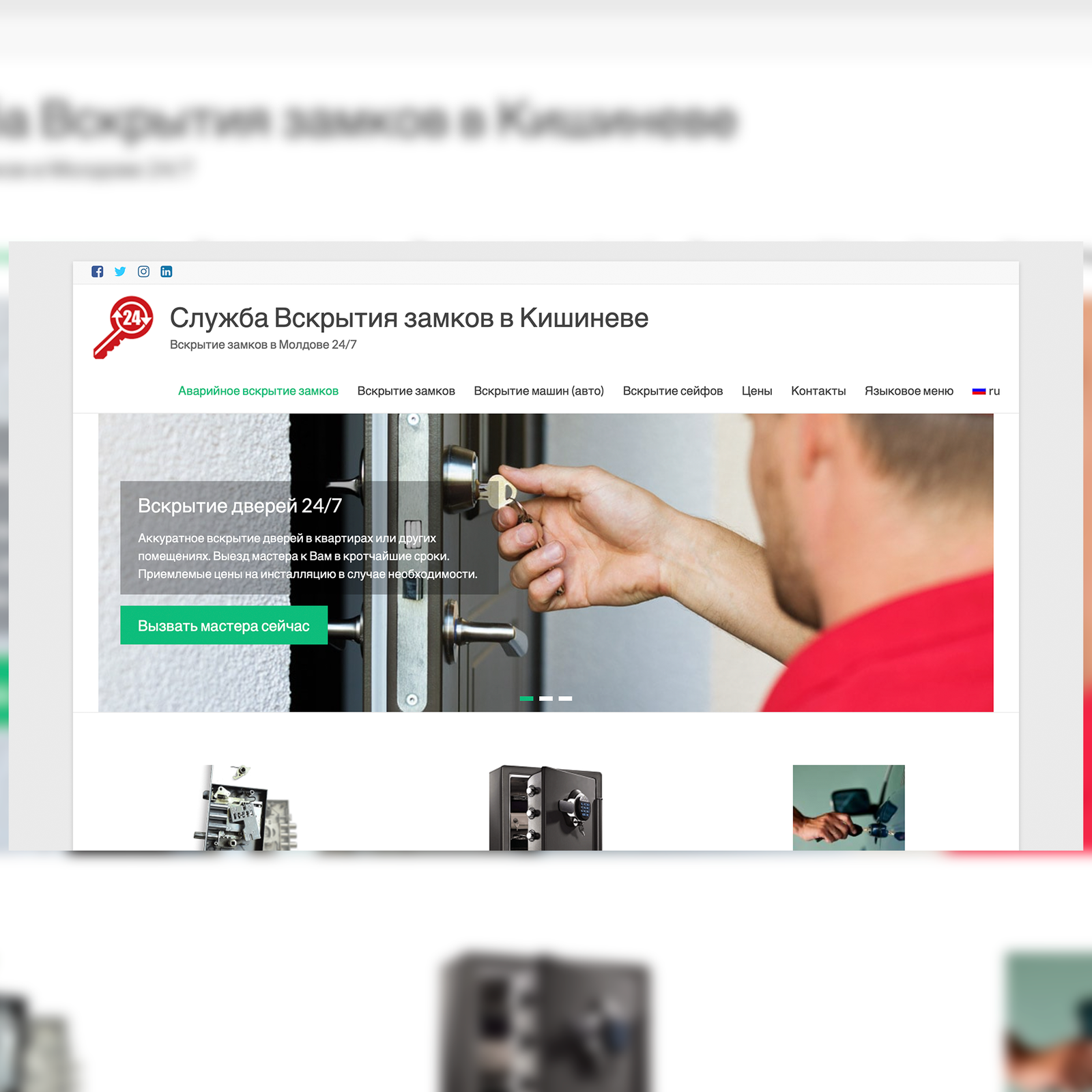
Task: Click the red 24 key logo
Action: [124, 327]
